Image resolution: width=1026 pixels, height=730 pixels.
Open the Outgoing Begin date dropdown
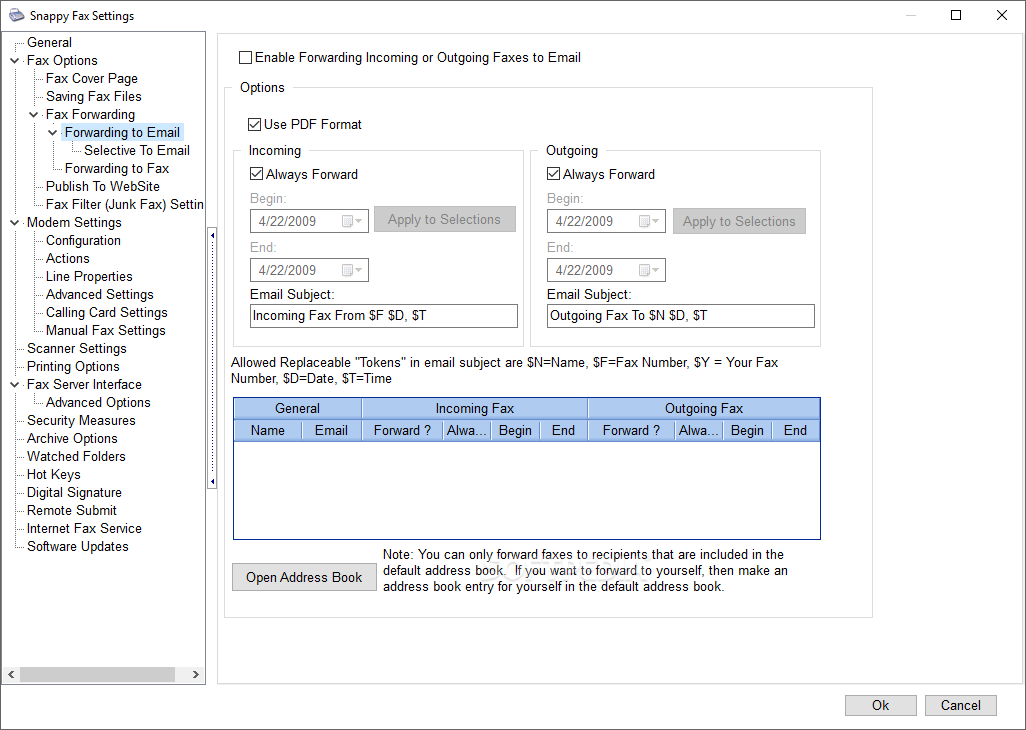(650, 221)
